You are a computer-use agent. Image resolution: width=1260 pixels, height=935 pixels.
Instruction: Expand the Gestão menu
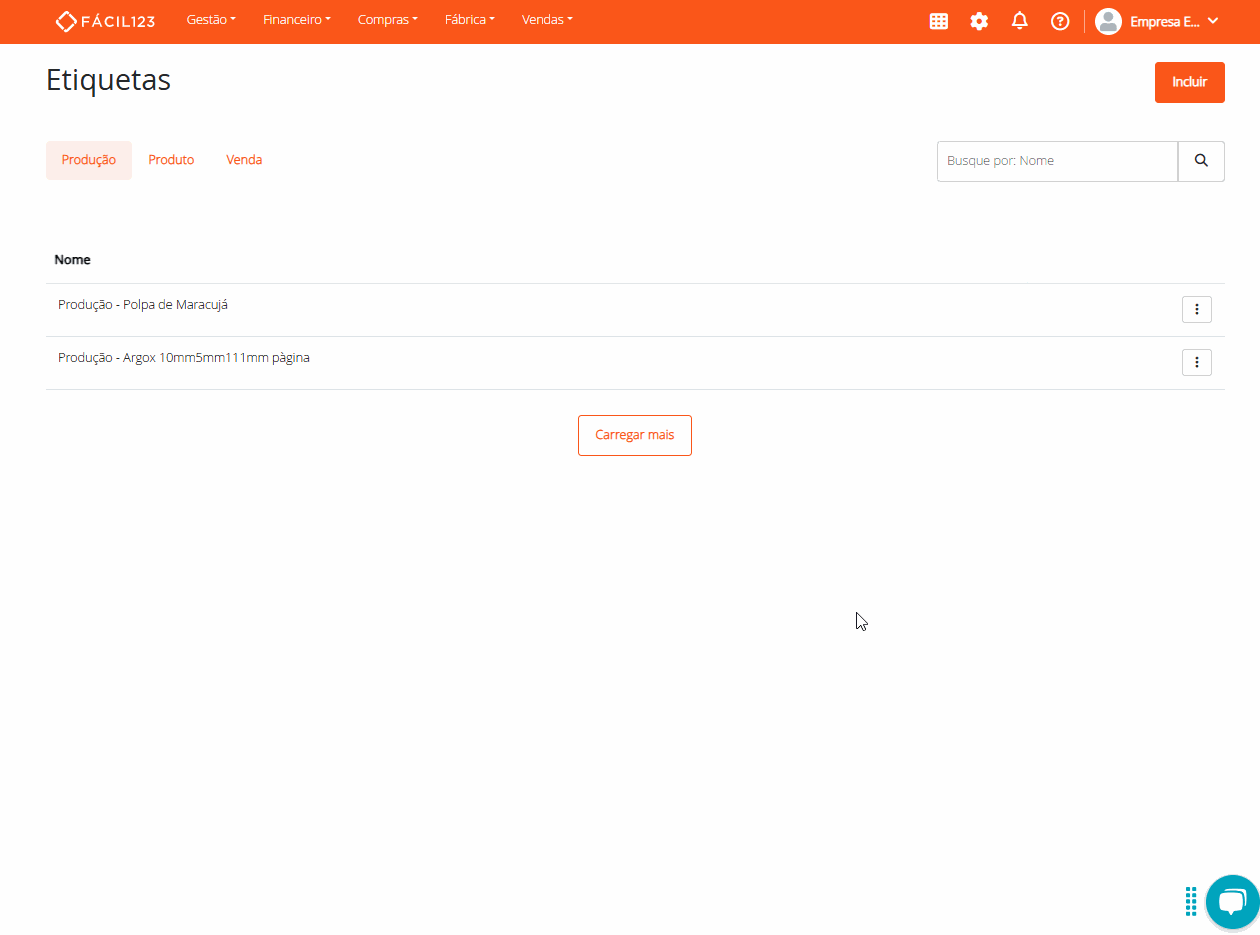coord(211,20)
